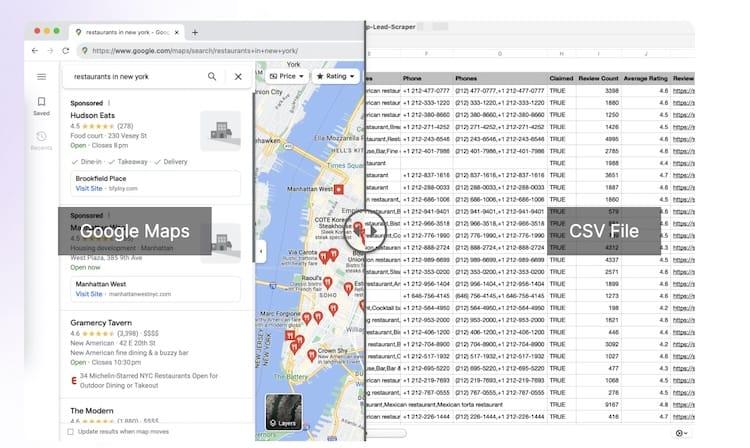750x448 pixels.
Task: Click the Raoul's restaurant map pin
Action: click(328, 283)
